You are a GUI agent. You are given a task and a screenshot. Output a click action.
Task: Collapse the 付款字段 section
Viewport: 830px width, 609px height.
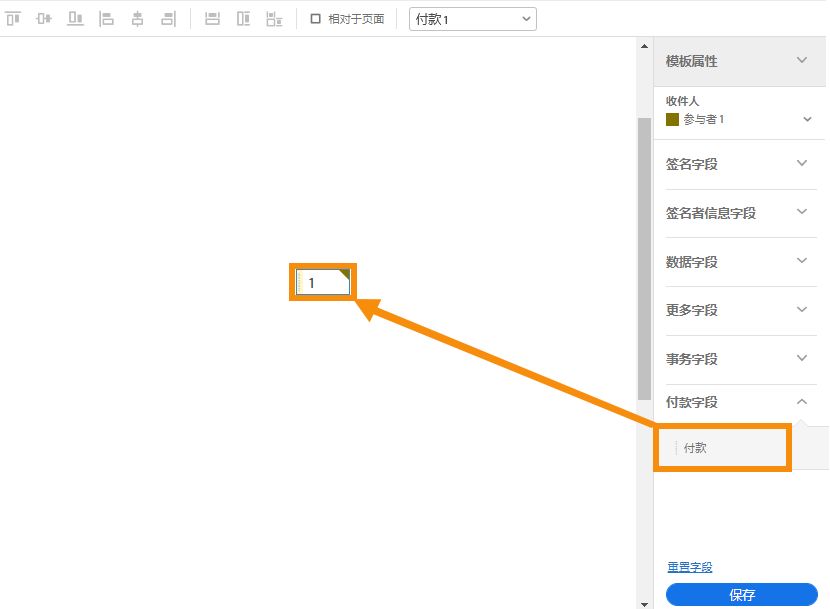(740, 401)
